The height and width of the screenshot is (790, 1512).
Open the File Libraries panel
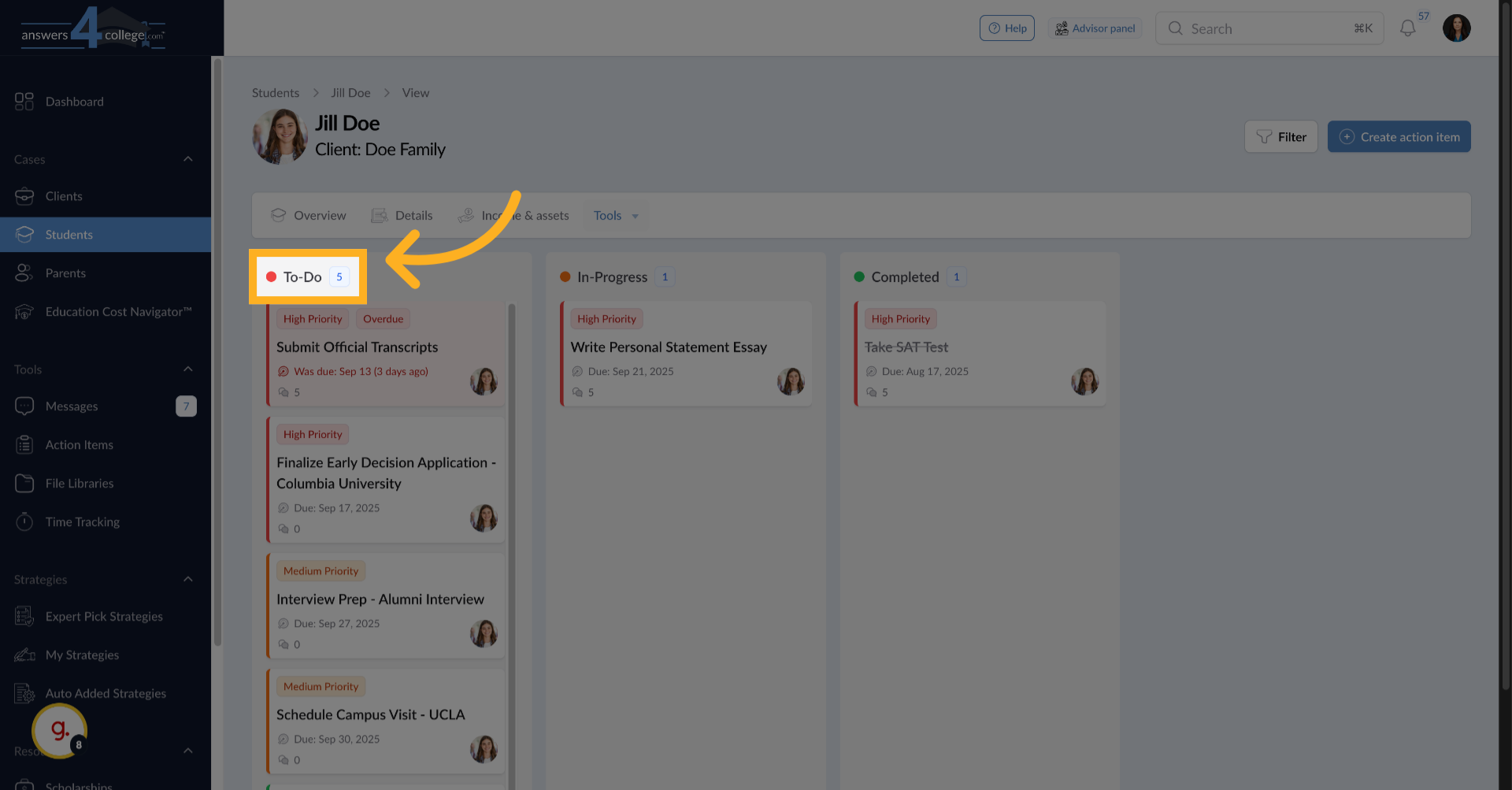click(78, 483)
